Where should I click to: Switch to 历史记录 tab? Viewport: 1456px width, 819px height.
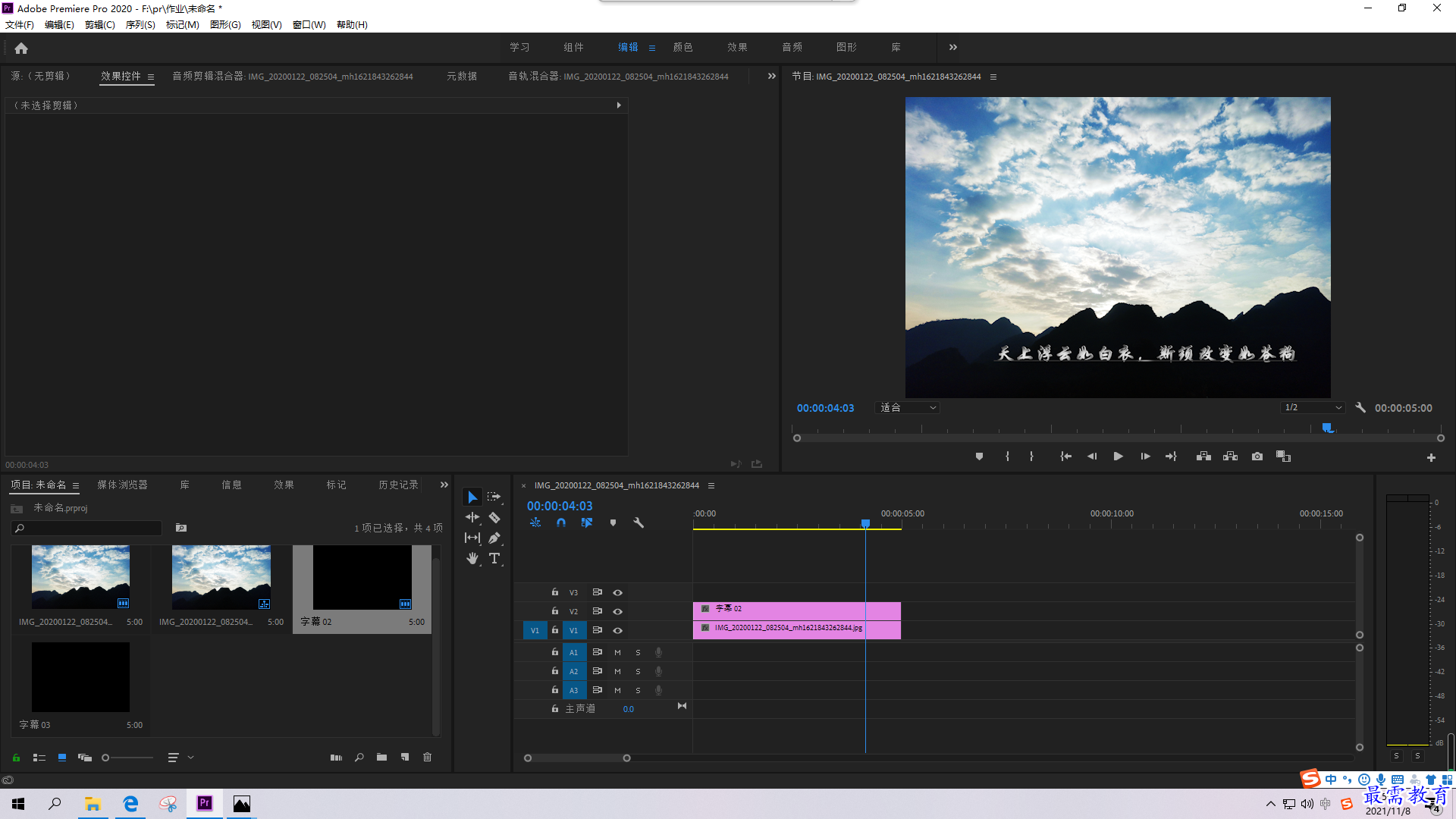pos(399,485)
